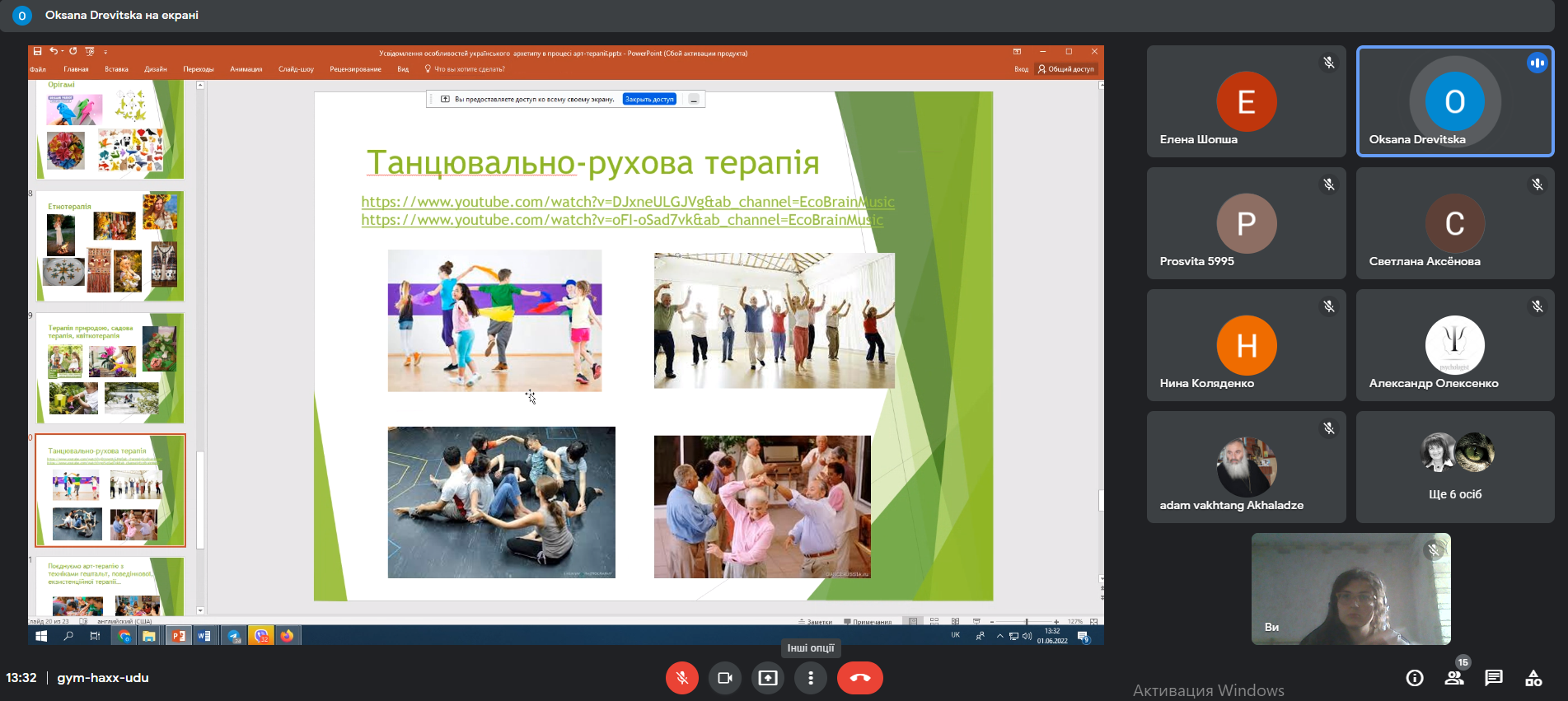Viewport: 1568px width, 701px height.
Task: Open the activities panel icon
Action: coord(1533,678)
